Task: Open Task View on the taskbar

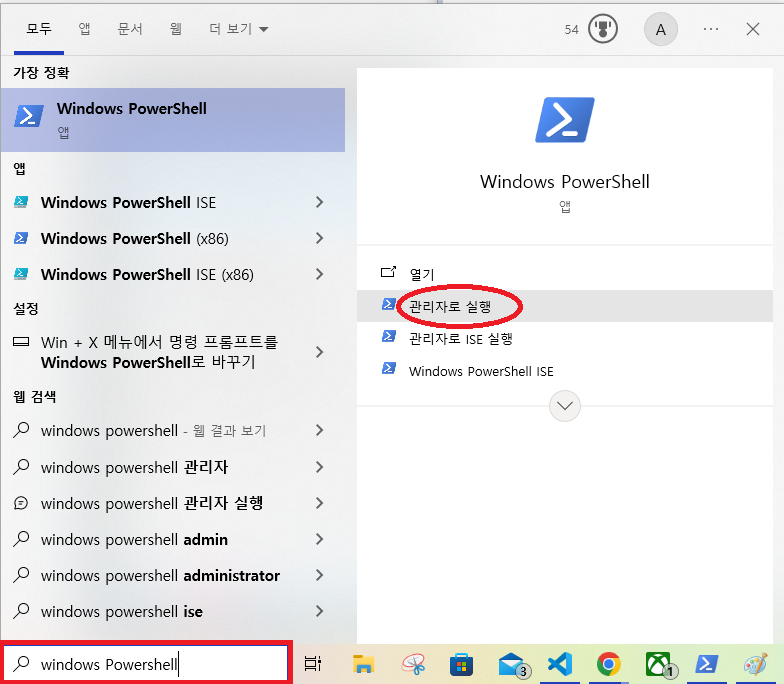Action: (313, 664)
